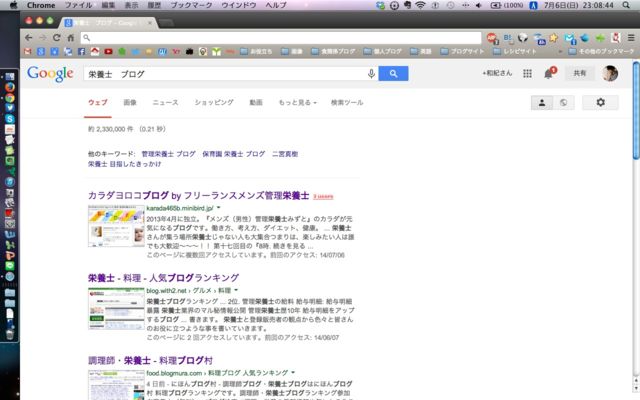Open Google notifications bell

[x=549, y=73]
